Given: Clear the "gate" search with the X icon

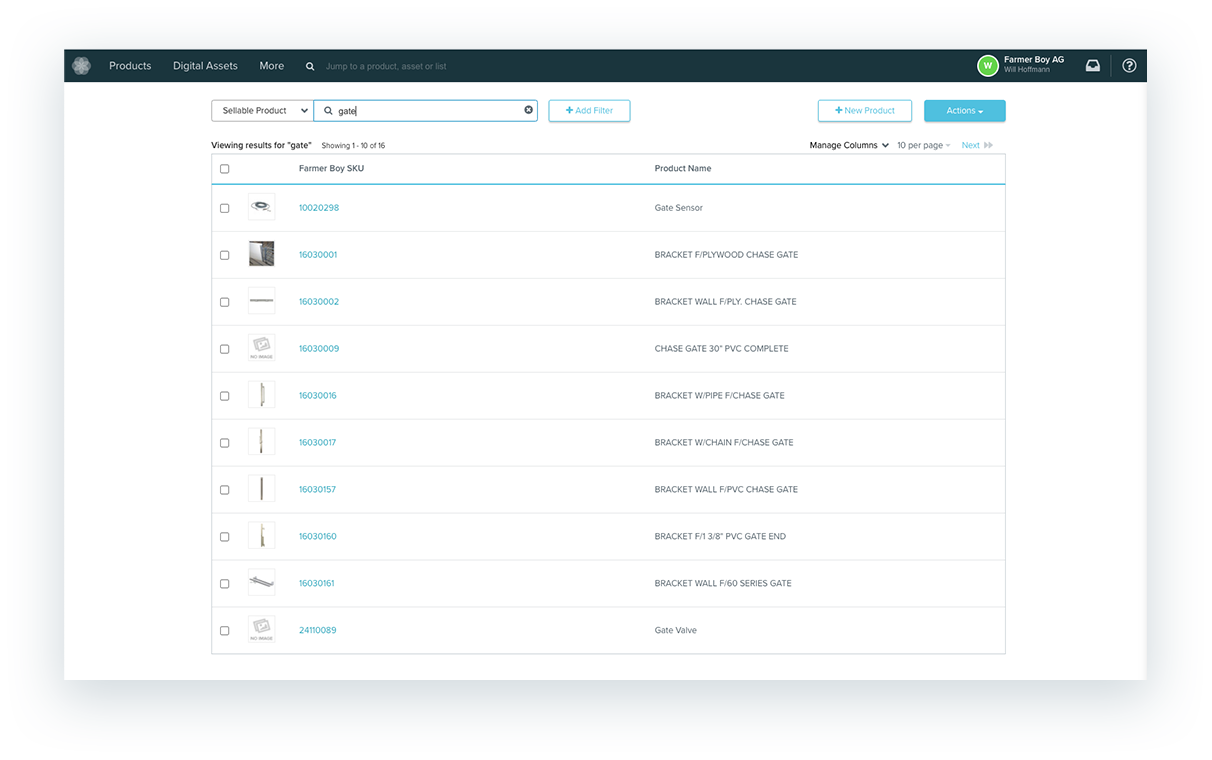Looking at the screenshot, I should [529, 110].
